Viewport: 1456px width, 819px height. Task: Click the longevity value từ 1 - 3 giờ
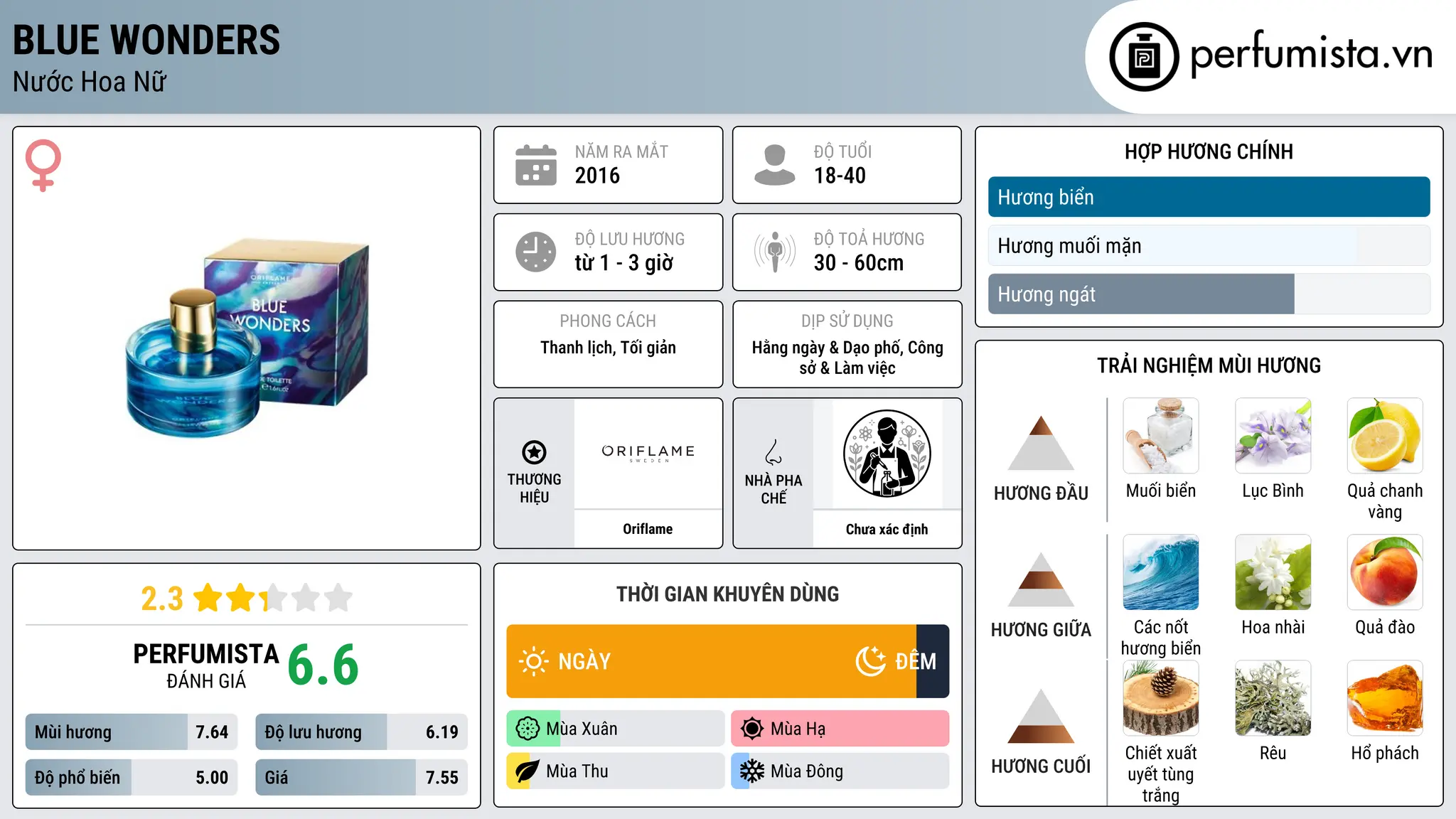(x=623, y=262)
